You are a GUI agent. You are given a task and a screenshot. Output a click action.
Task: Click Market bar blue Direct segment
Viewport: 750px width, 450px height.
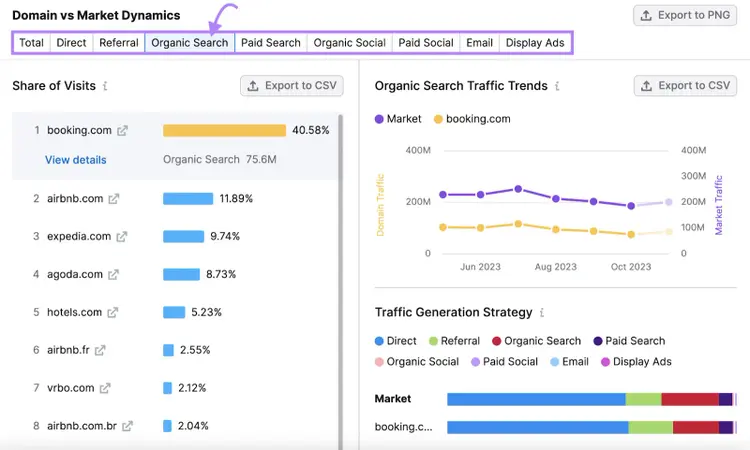coord(536,399)
